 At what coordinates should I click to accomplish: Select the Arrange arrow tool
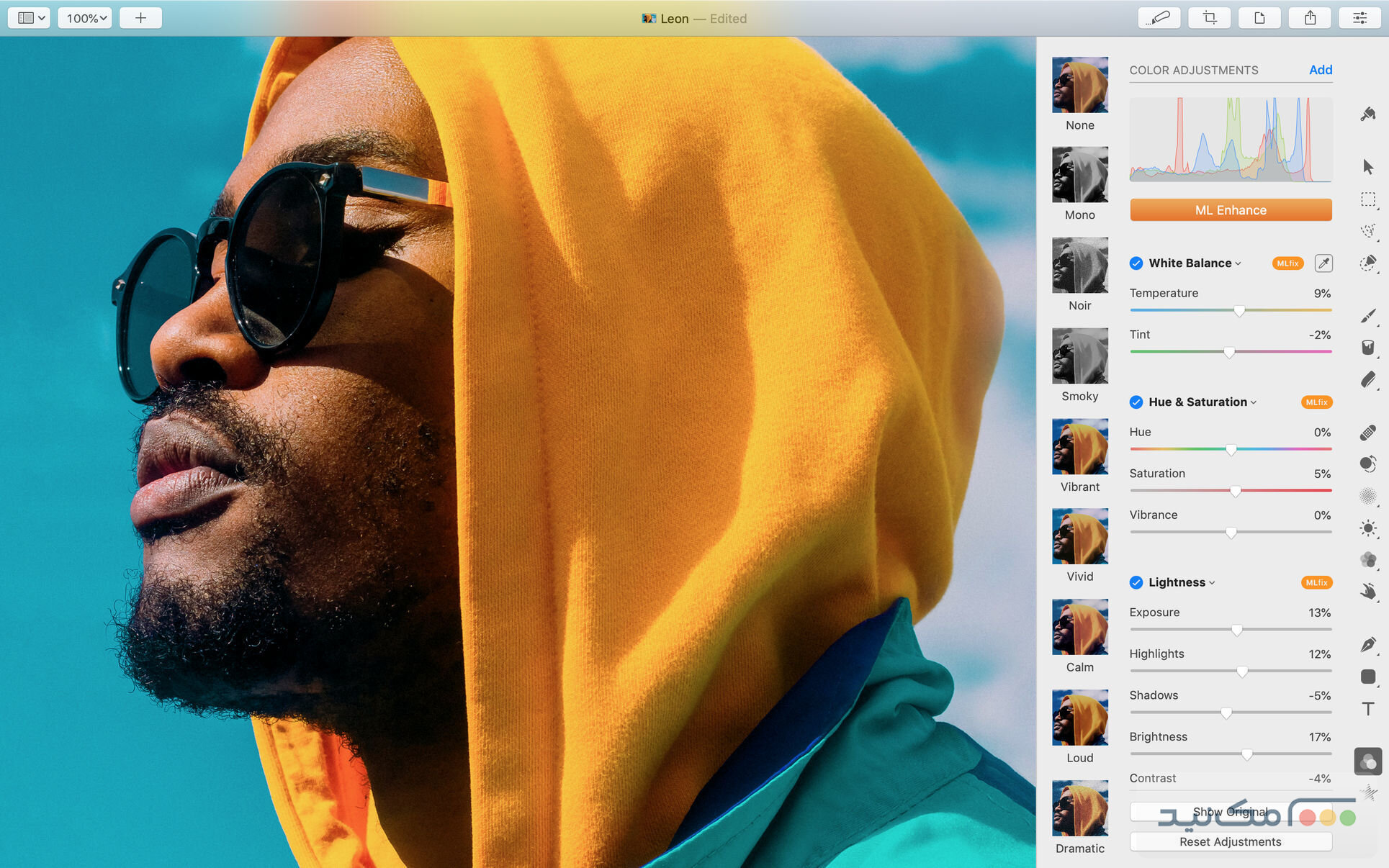(1367, 166)
